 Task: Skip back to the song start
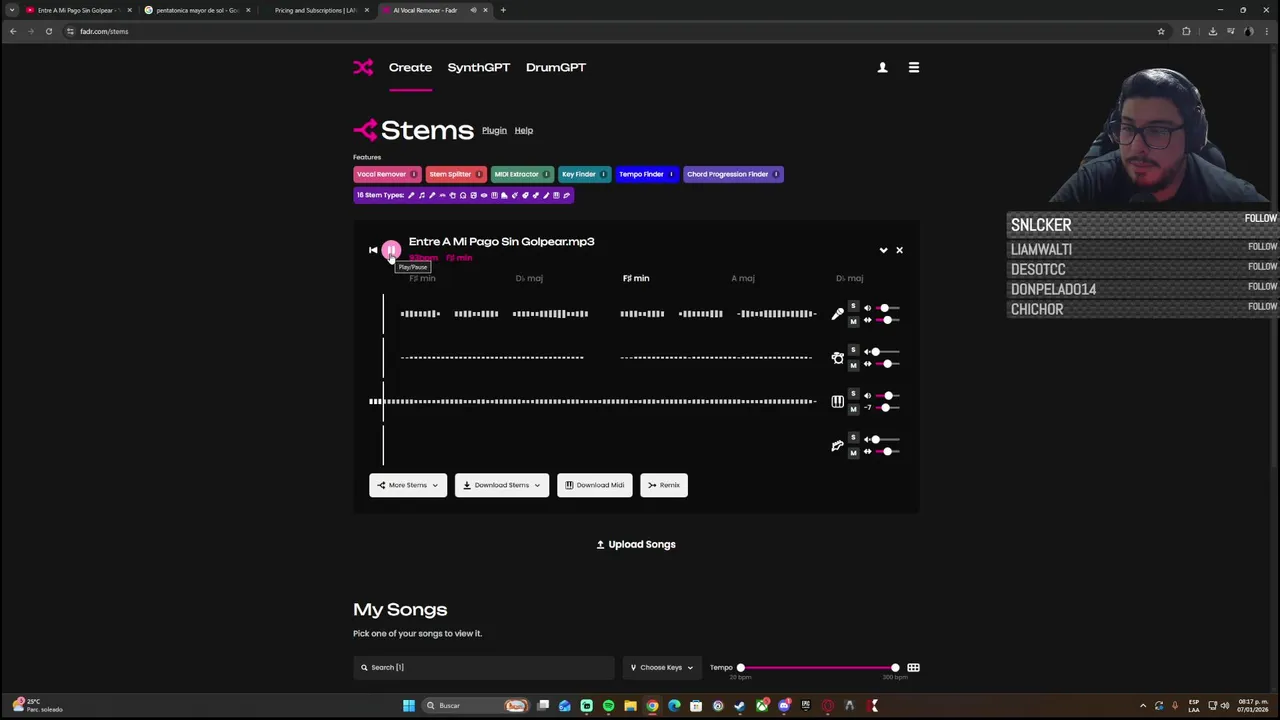pyautogui.click(x=373, y=250)
